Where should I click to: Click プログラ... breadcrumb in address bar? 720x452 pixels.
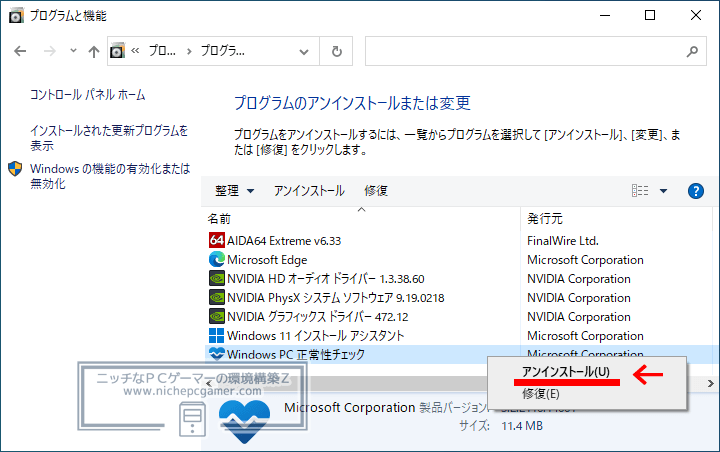[223, 51]
